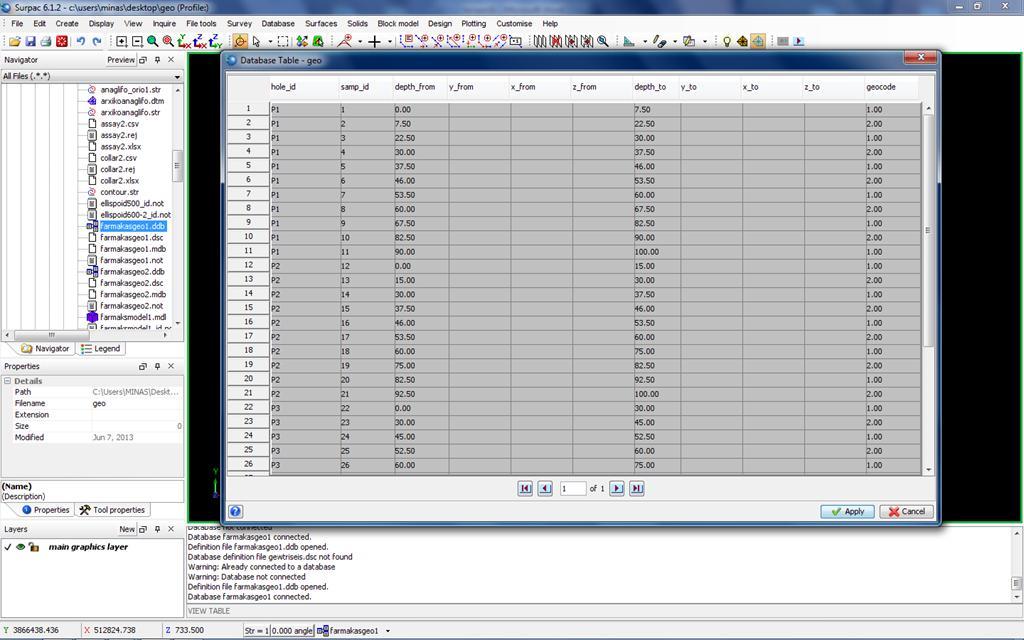This screenshot has width=1024, height=640.
Task: Click the play macro arrow icon
Action: (799, 41)
